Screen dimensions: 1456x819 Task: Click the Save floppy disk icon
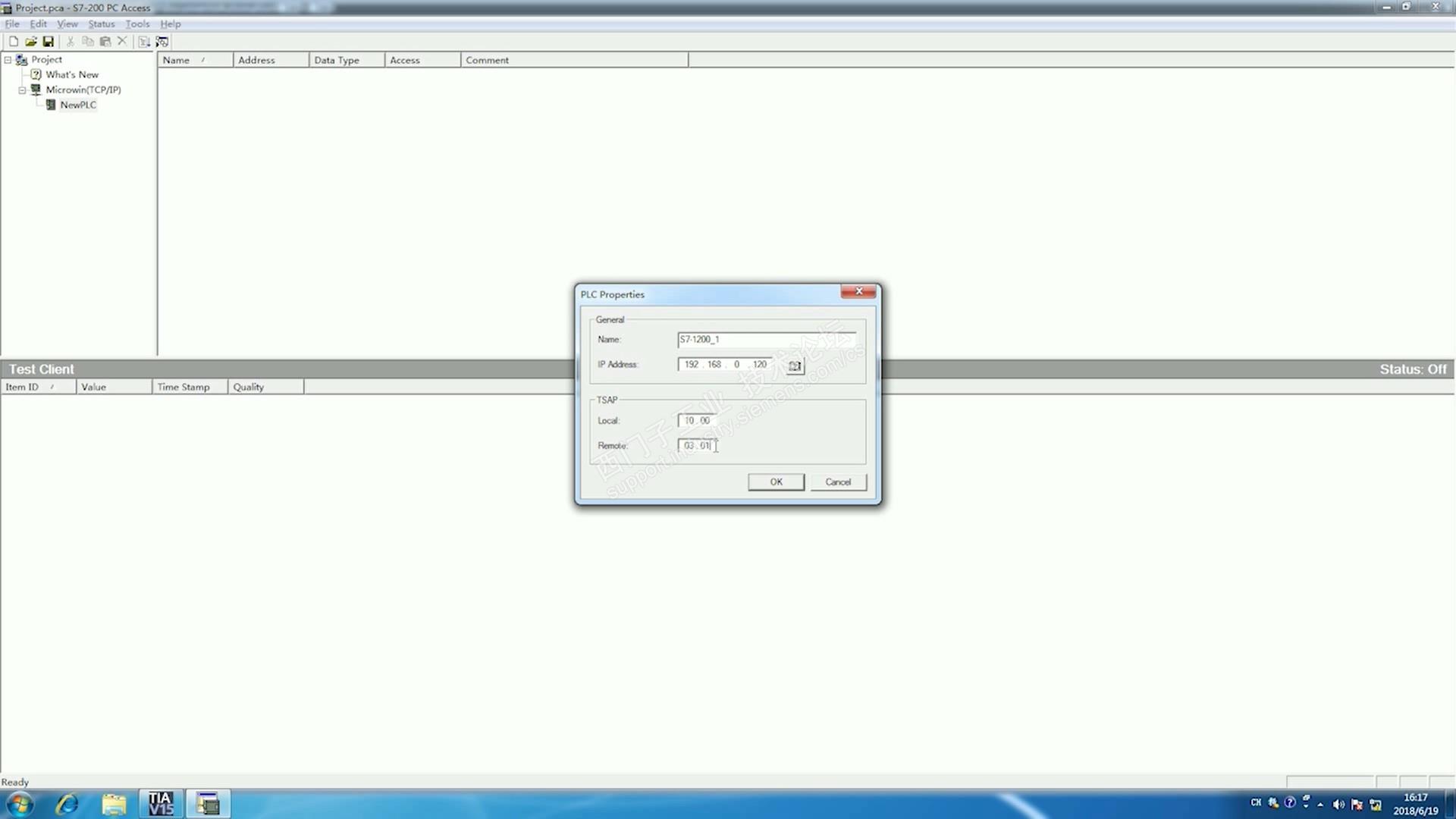click(x=48, y=42)
